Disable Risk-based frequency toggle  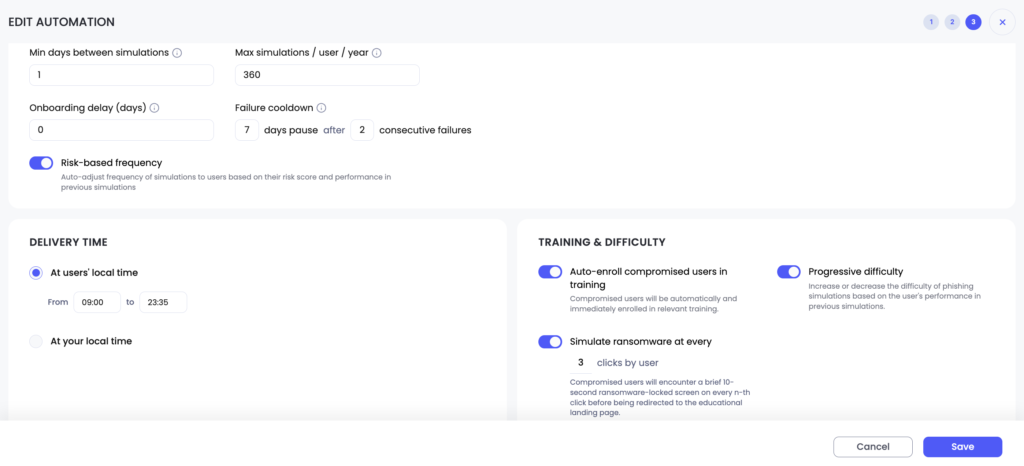41,163
